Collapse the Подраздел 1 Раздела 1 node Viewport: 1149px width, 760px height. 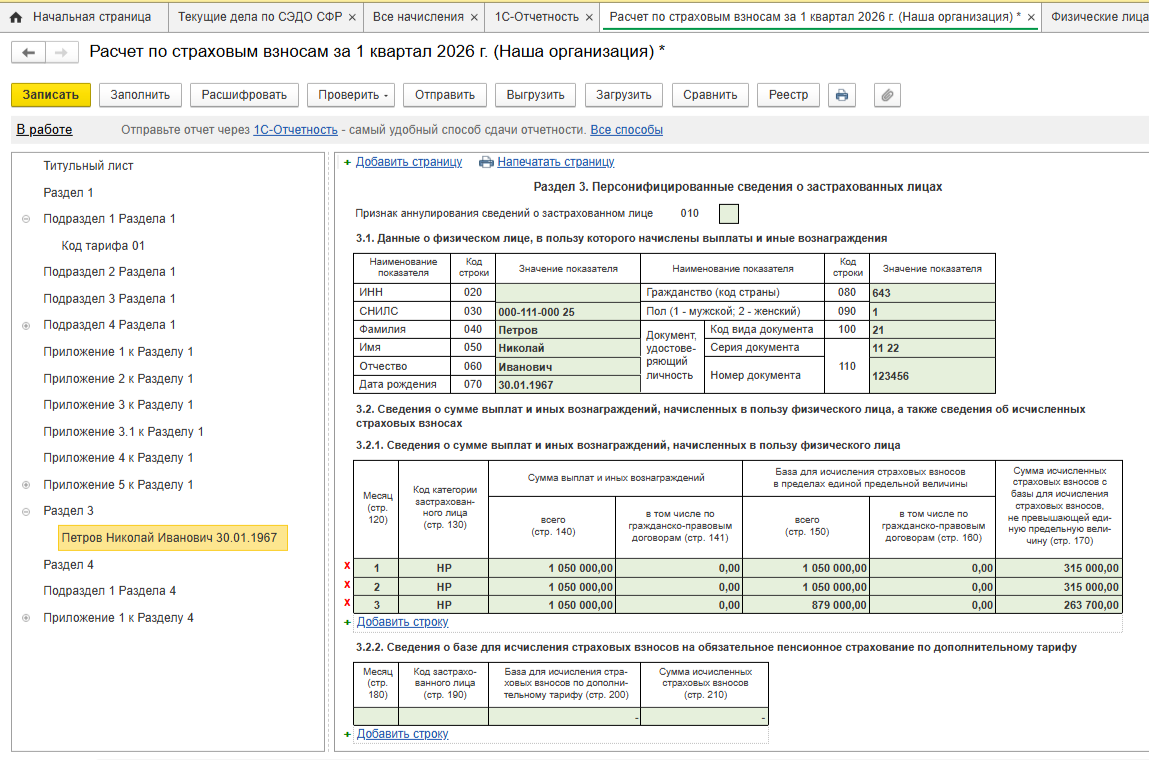(25, 219)
